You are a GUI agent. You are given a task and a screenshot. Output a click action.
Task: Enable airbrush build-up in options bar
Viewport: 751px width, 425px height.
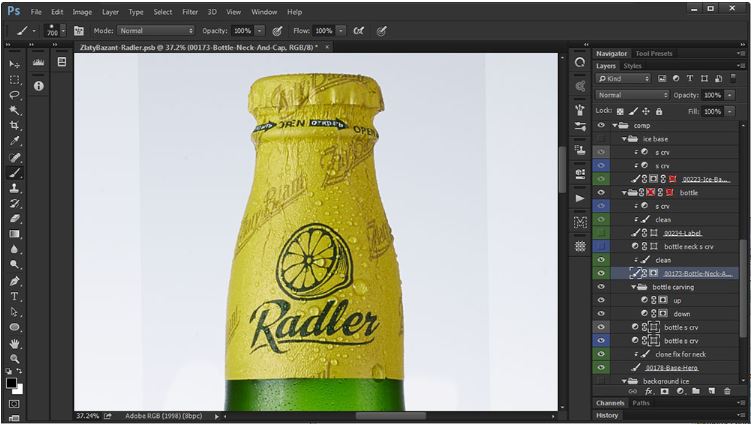point(358,31)
